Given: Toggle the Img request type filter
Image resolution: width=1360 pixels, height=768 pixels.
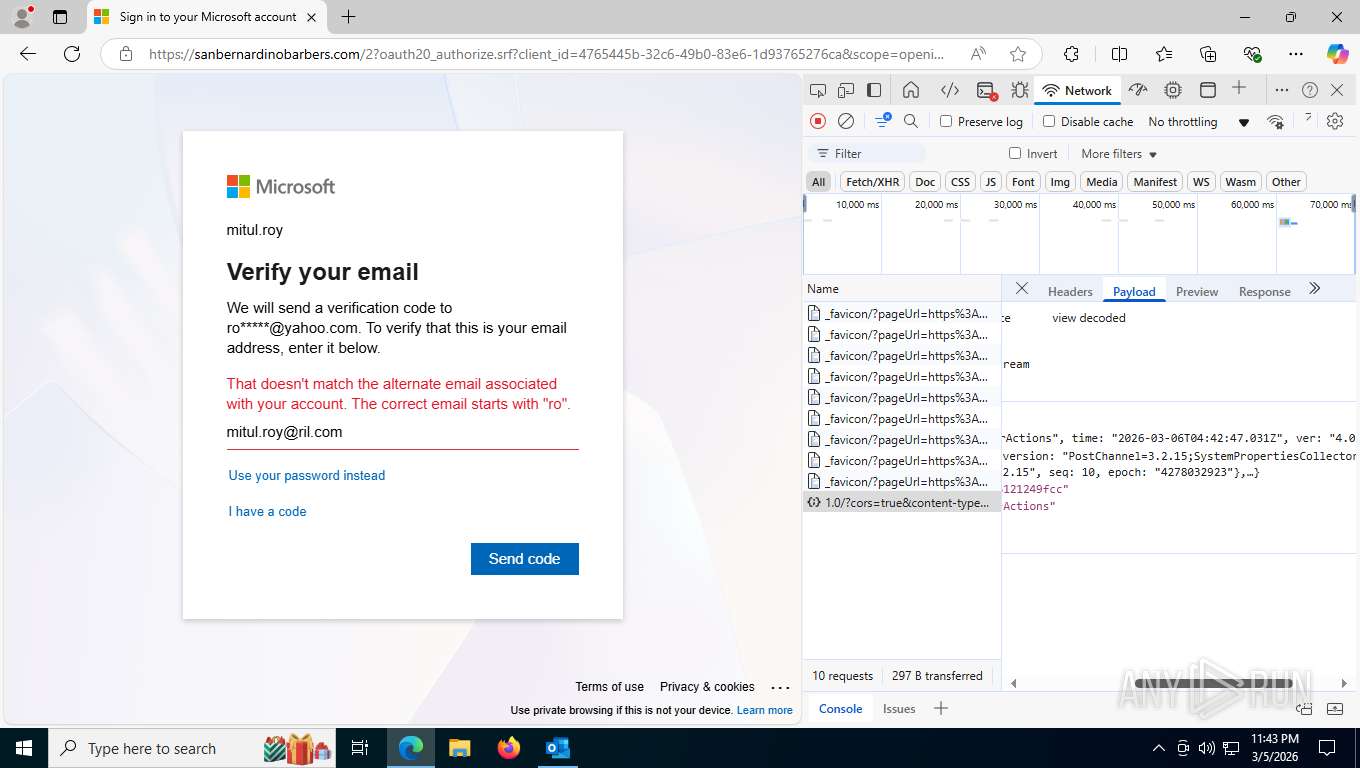Looking at the screenshot, I should click(1060, 181).
